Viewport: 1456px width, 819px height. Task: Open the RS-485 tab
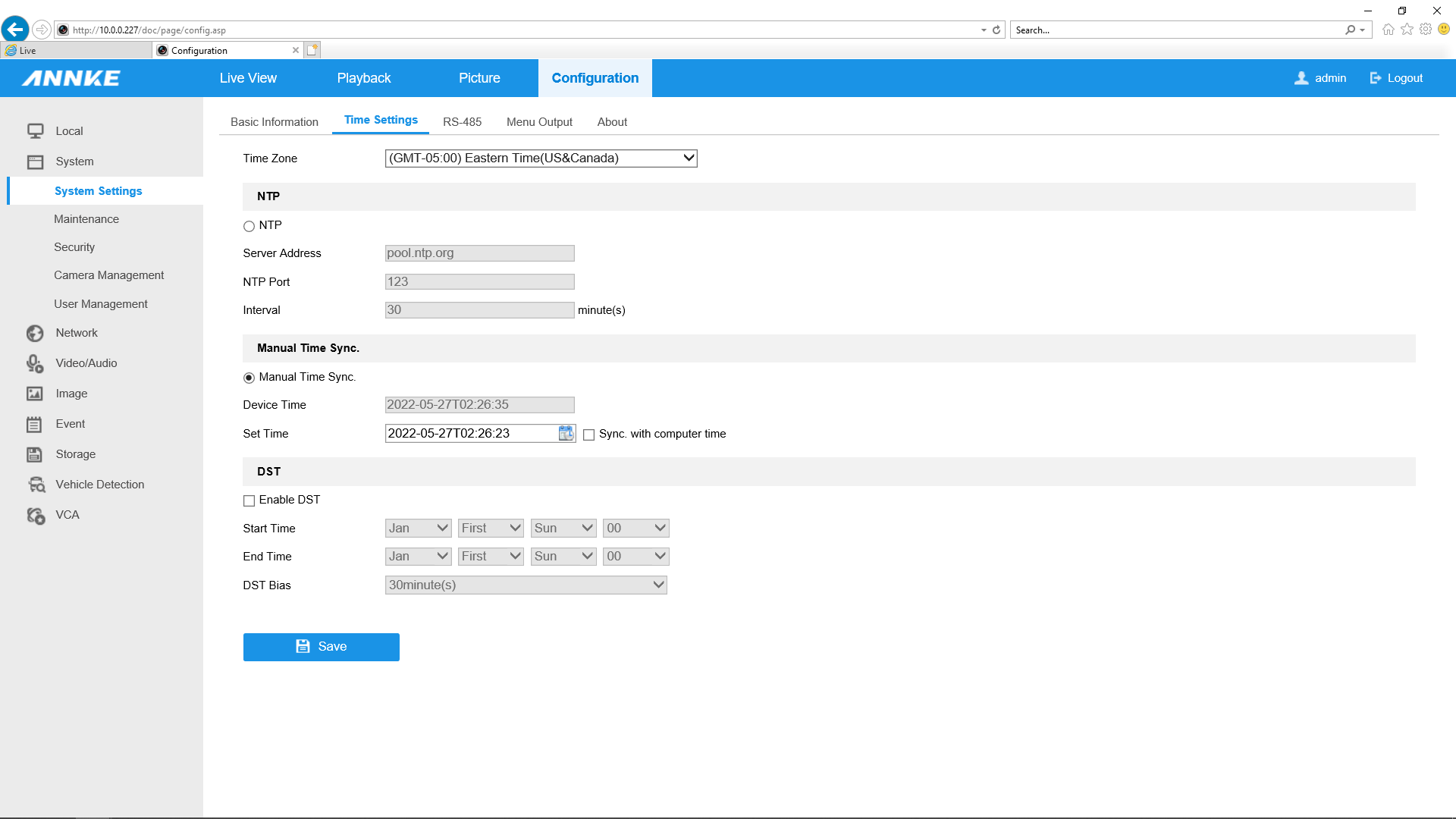462,122
